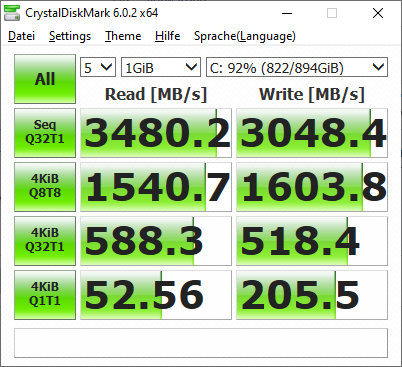Open the Theme menu
This screenshot has height=367, width=402.
pos(123,36)
